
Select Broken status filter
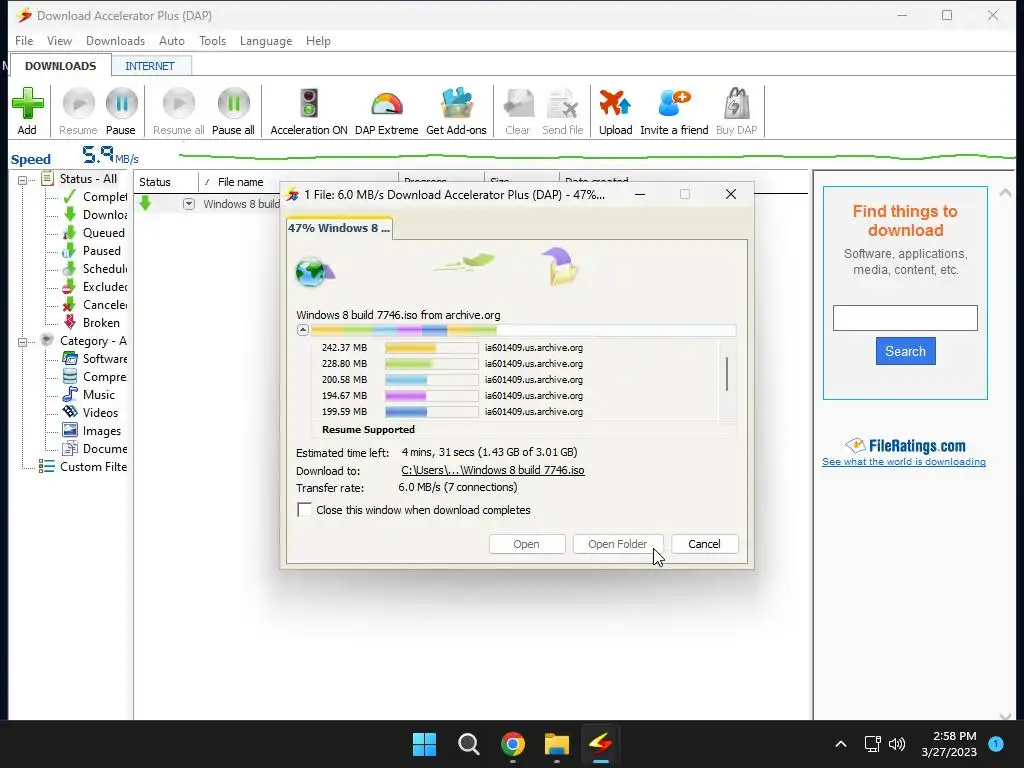point(91,323)
